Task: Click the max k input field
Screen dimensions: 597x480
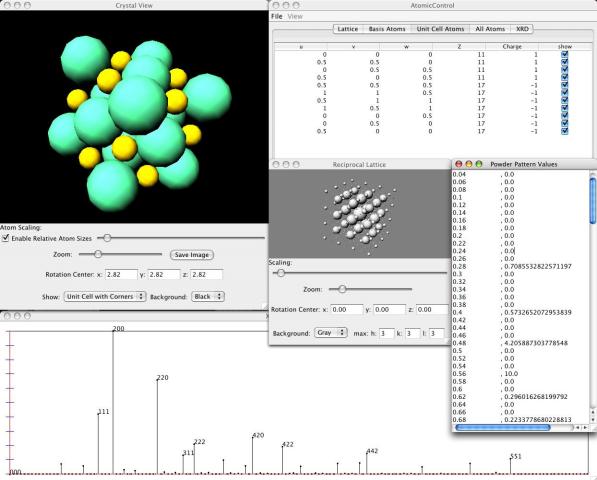Action: [x=412, y=334]
